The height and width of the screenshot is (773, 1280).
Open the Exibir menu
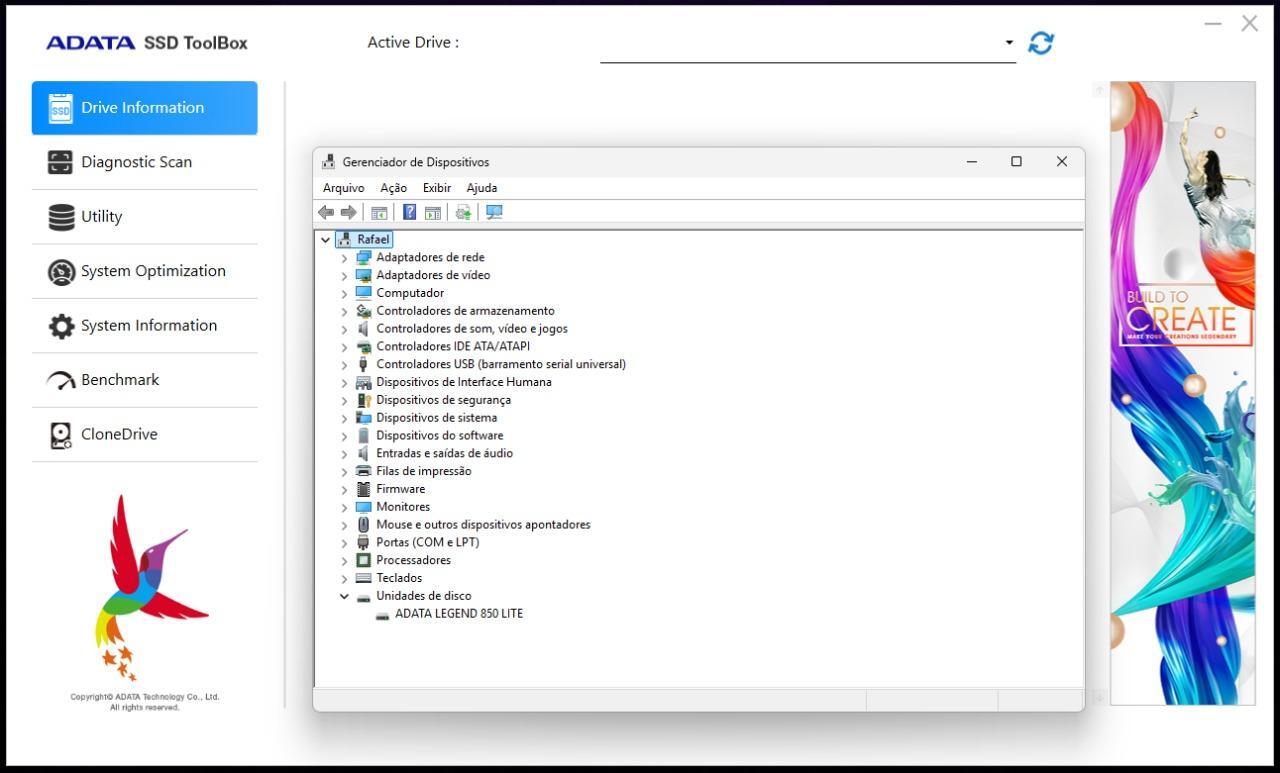[x=436, y=188]
